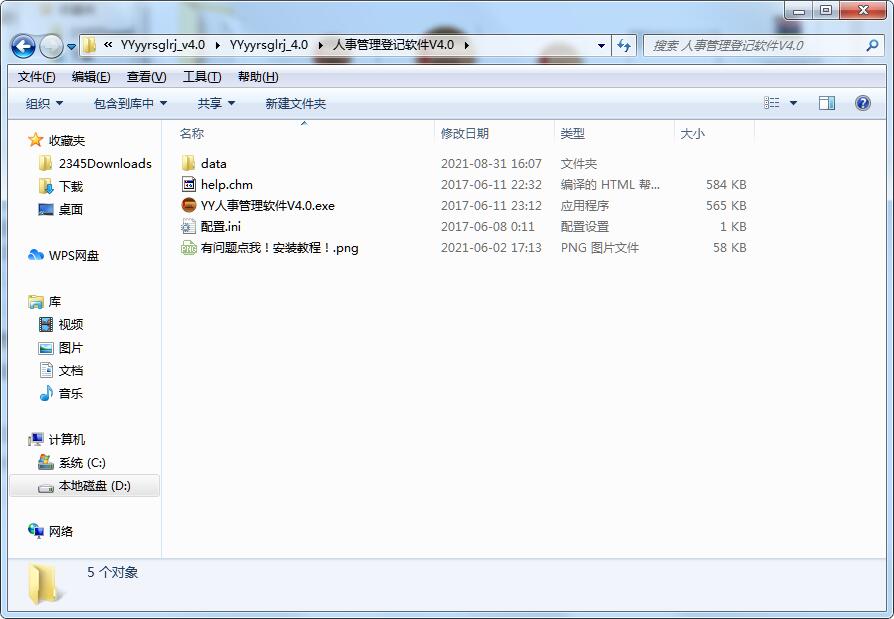The width and height of the screenshot is (894, 619).
Task: Click the large folder icon in details pane
Action: tap(44, 584)
